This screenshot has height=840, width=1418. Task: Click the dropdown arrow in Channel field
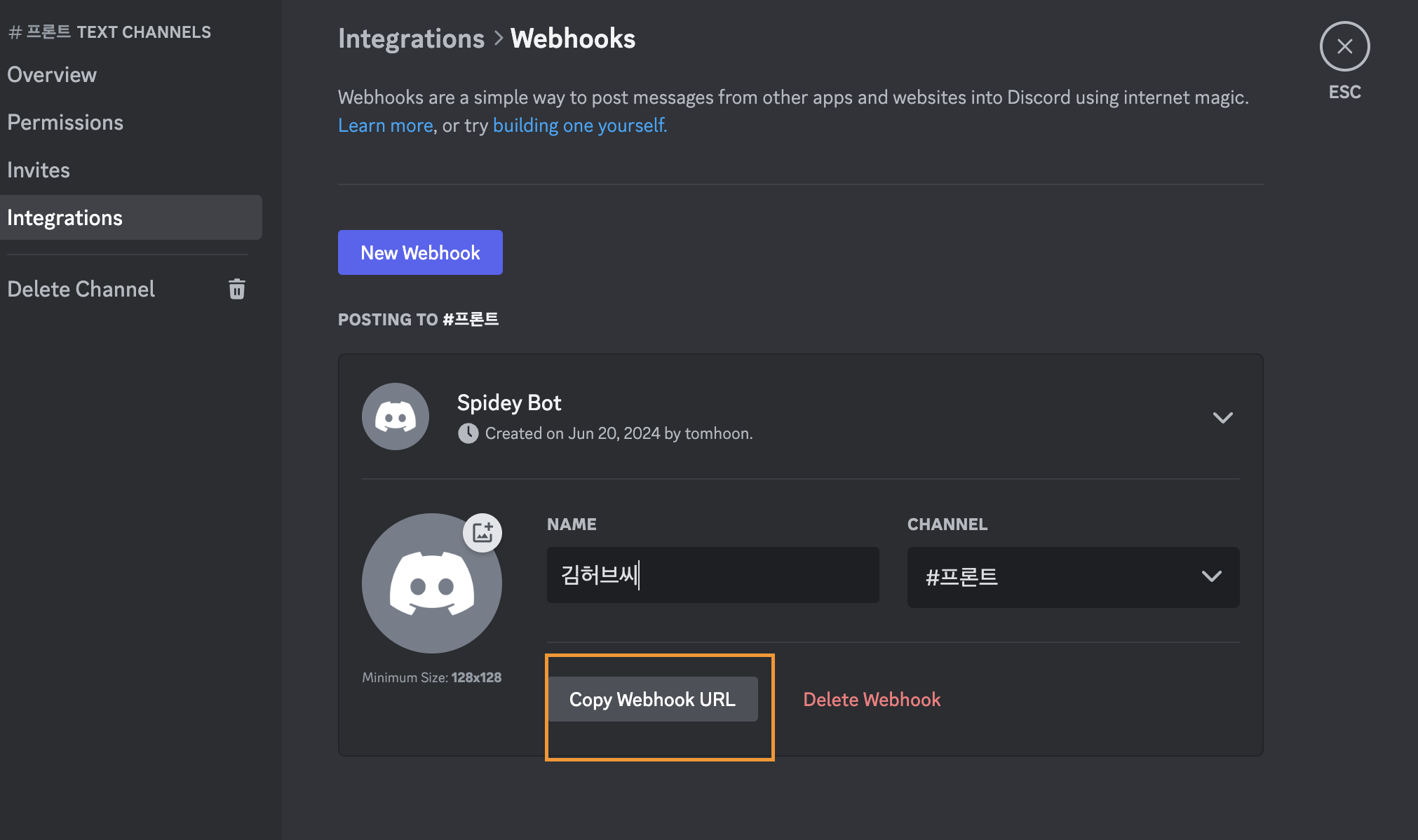pyautogui.click(x=1211, y=576)
